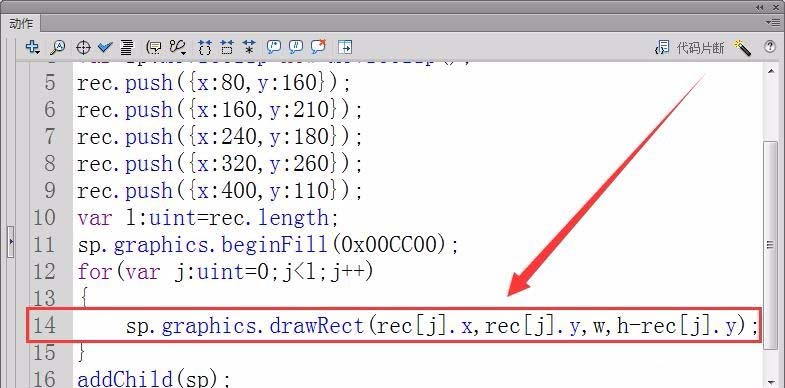
Task: Open the Find magnifier tool
Action: [58, 48]
